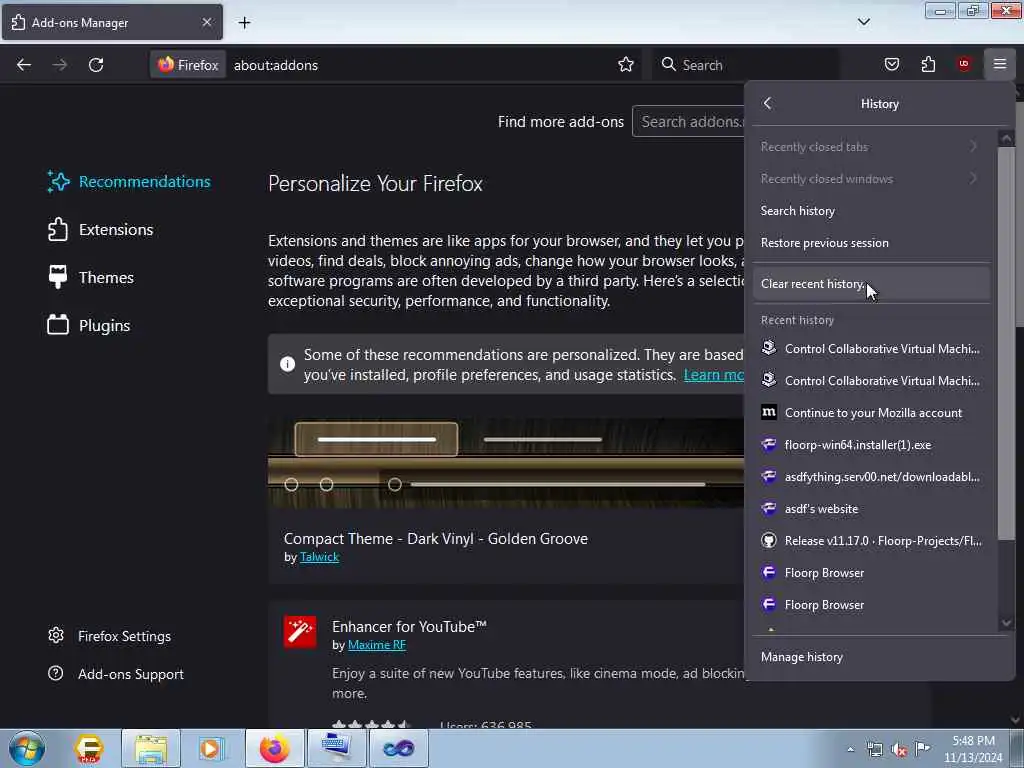Viewport: 1024px width, 768px height.
Task: Open theme author Talwick link
Action: pos(319,557)
